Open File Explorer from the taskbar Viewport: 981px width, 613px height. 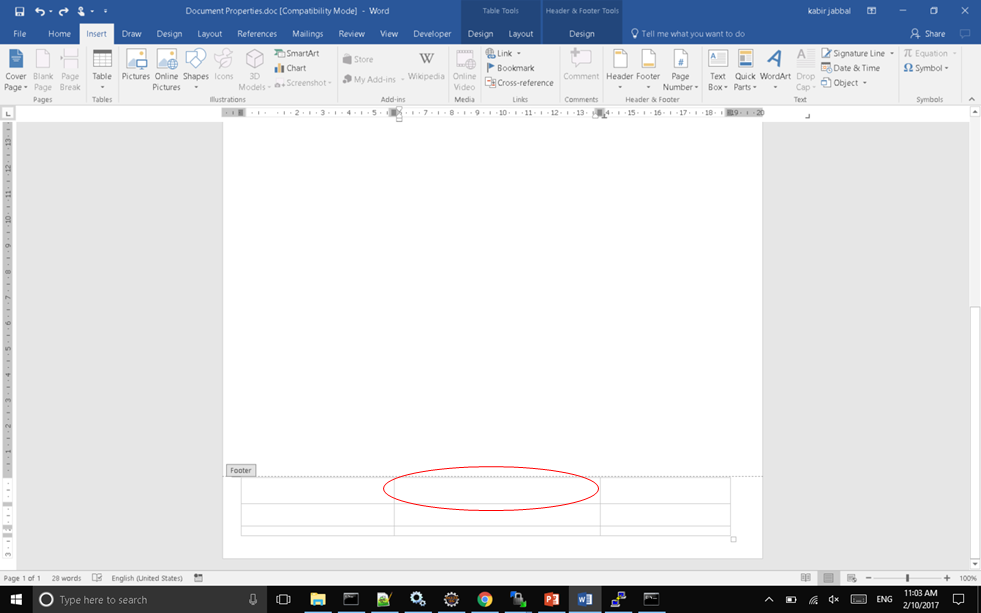coord(318,599)
